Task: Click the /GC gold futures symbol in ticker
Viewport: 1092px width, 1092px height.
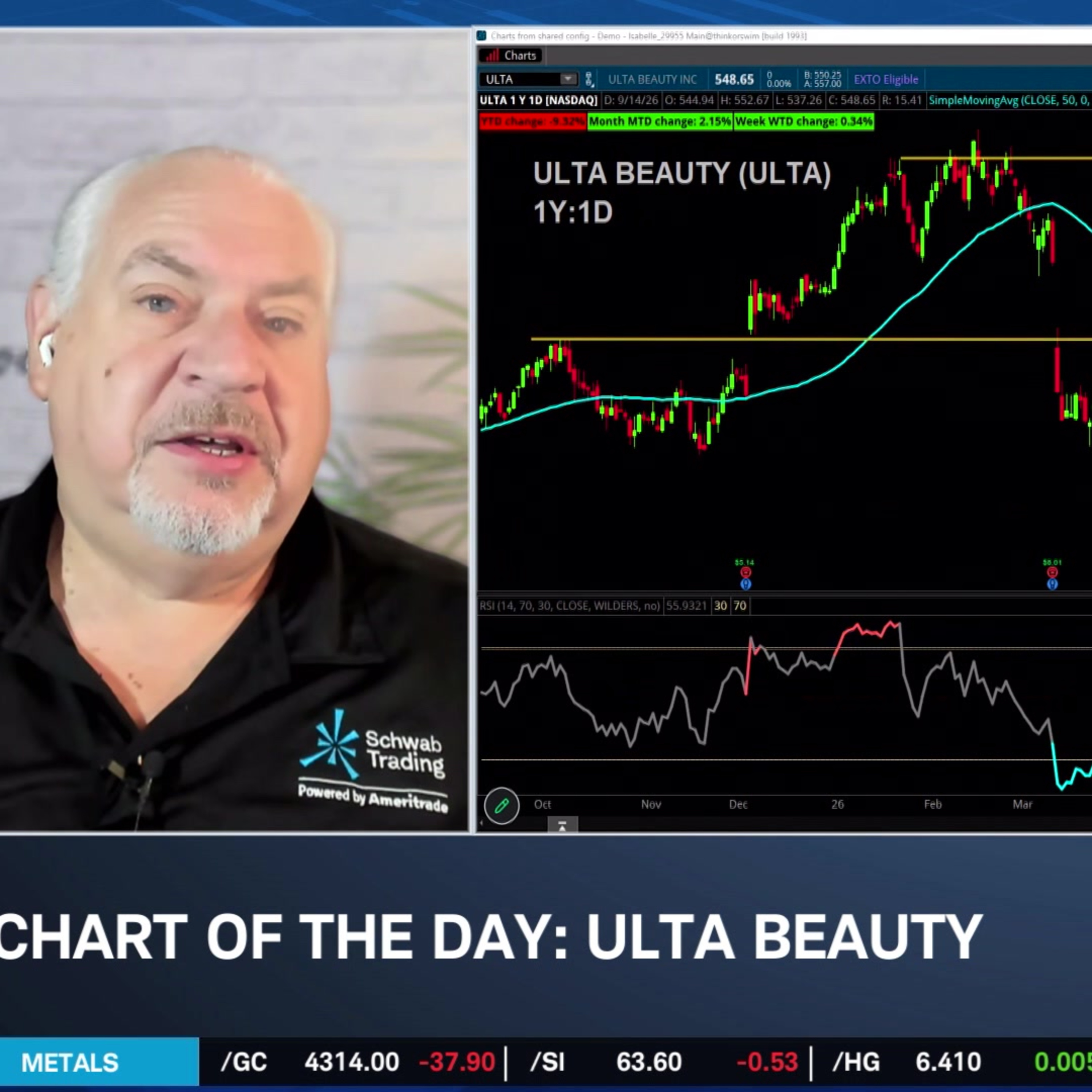Action: coord(244,1063)
